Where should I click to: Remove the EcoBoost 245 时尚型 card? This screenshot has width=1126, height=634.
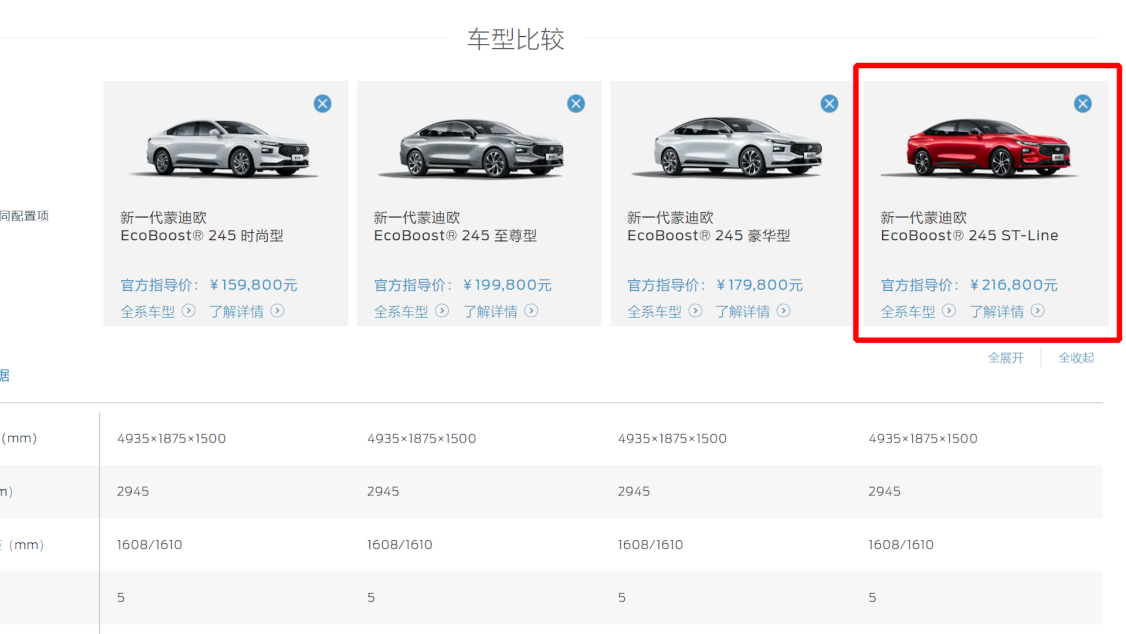tap(322, 103)
